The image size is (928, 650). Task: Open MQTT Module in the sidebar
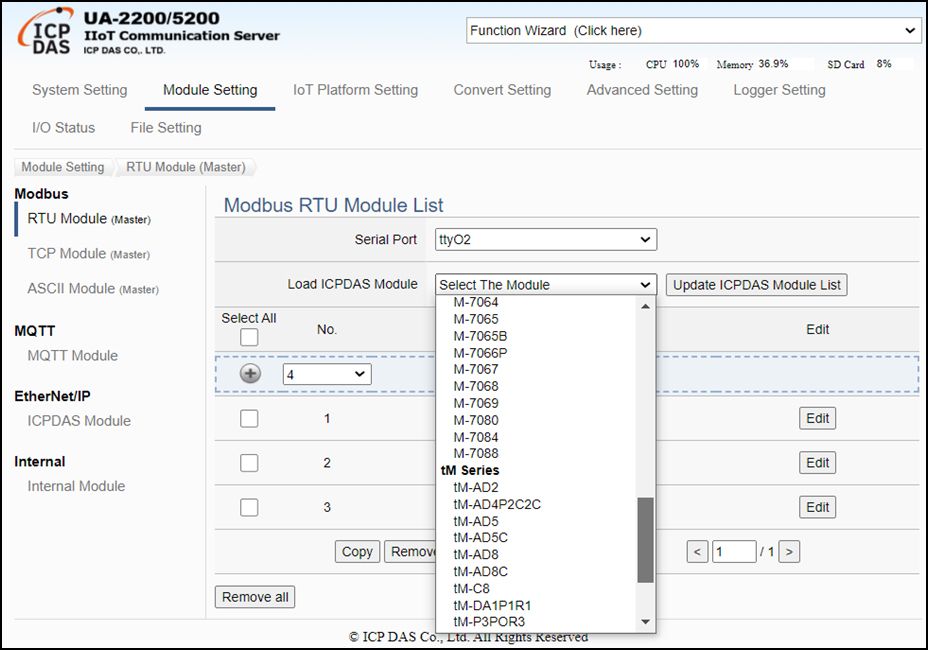point(72,356)
